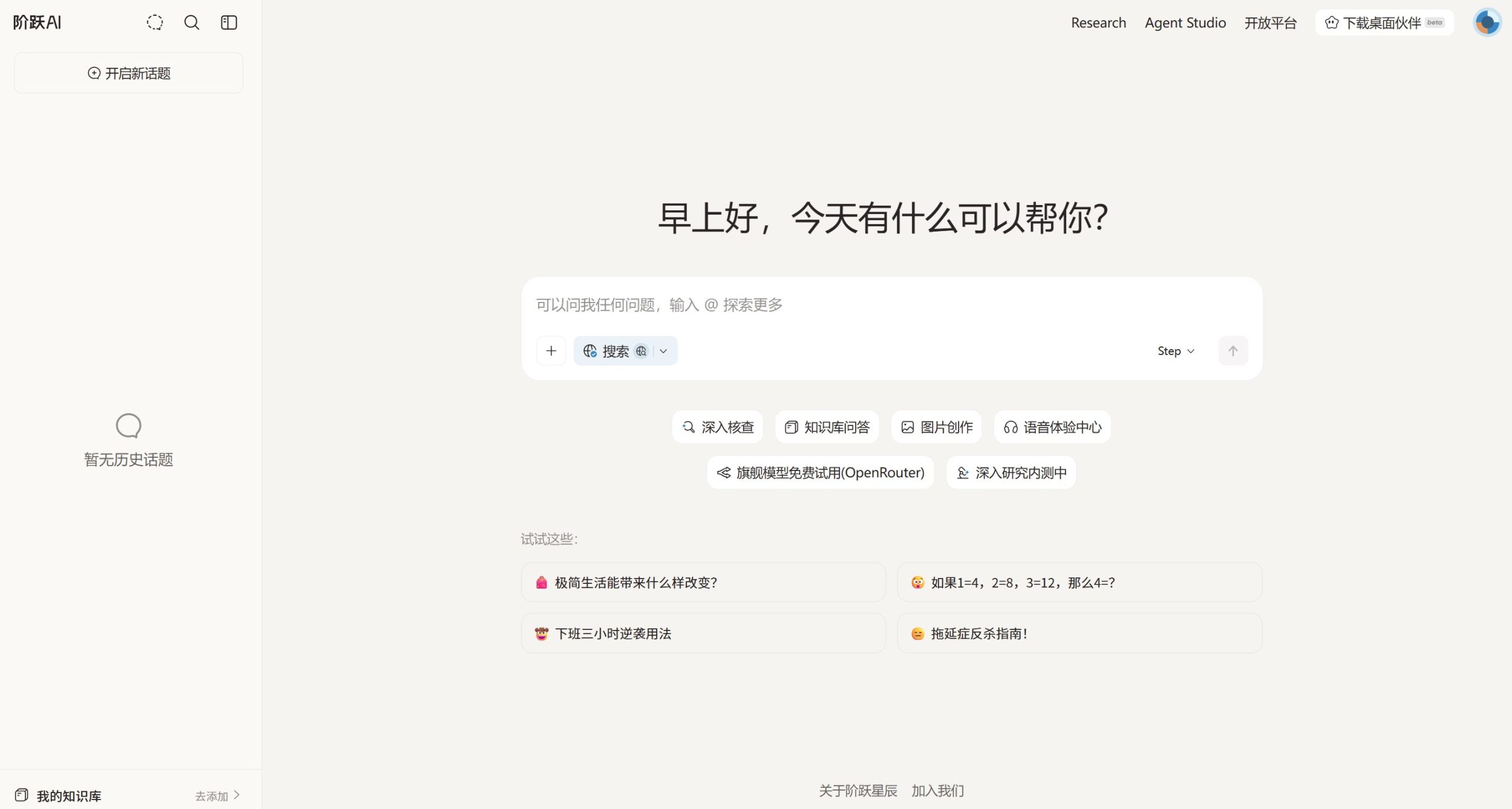Viewport: 1512px width, 809px height.
Task: Click the user avatar in top right
Action: (x=1487, y=22)
